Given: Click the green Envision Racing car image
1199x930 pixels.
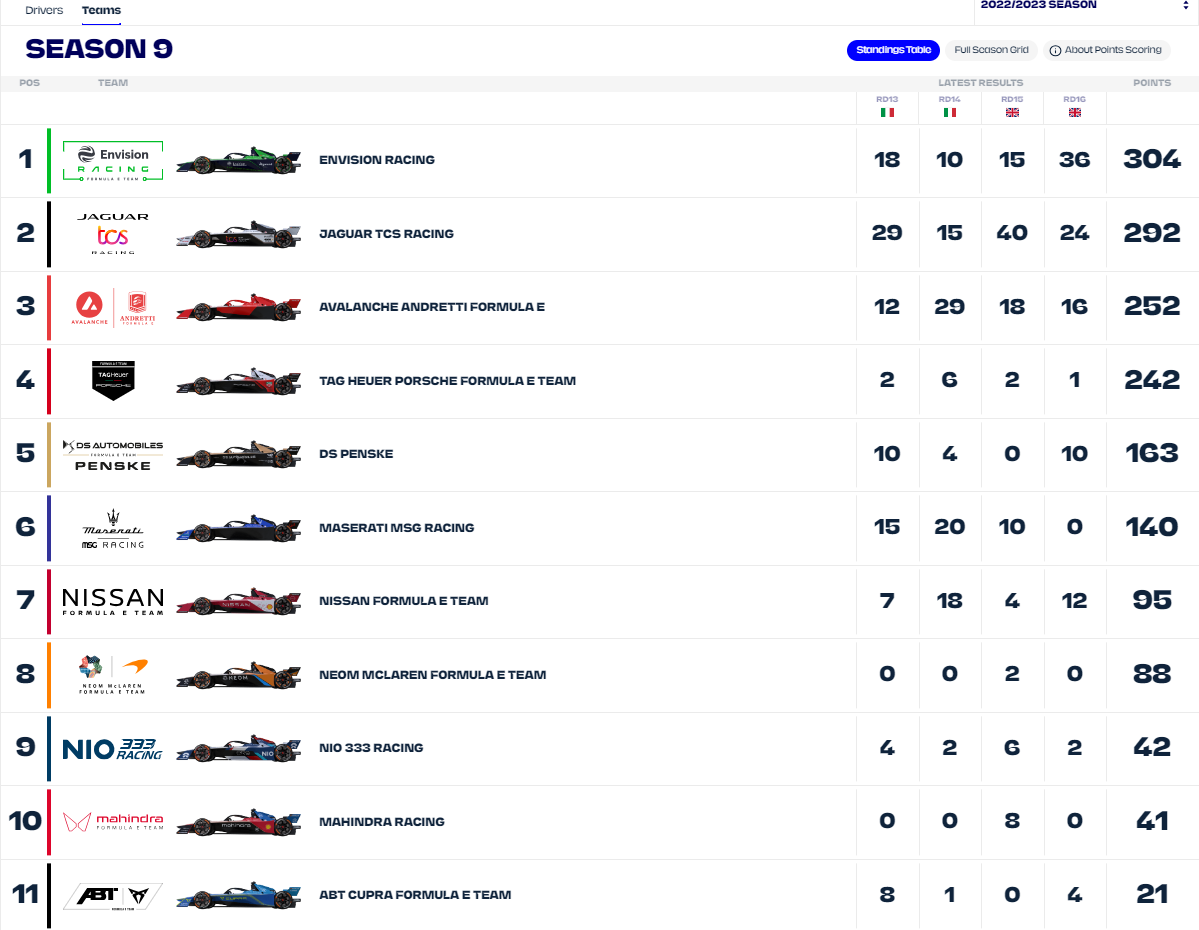Looking at the screenshot, I should (239, 161).
